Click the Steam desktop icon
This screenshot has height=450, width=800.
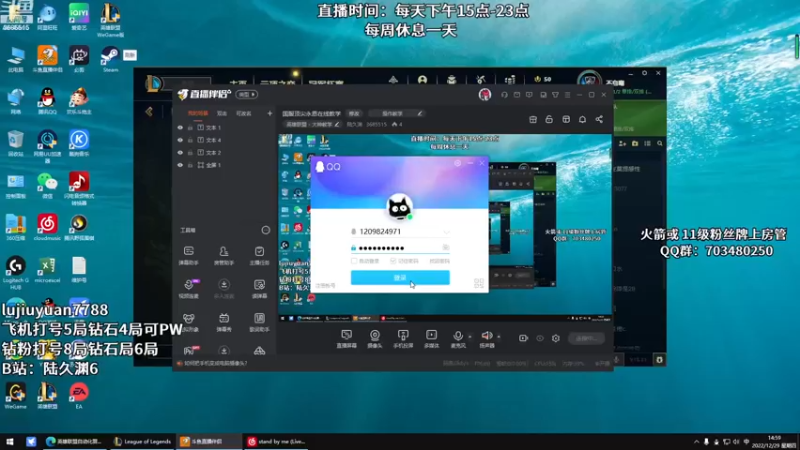tap(110, 59)
